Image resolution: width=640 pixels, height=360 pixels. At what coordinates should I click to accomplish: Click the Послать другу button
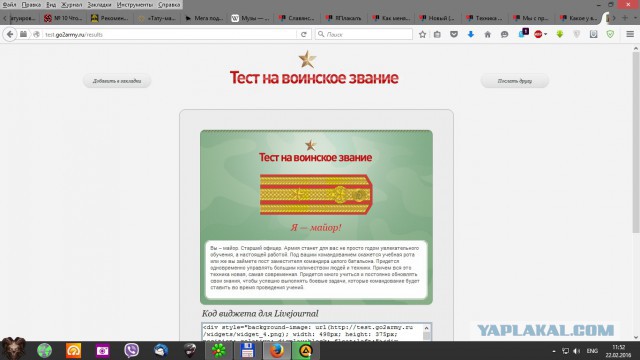click(x=515, y=81)
